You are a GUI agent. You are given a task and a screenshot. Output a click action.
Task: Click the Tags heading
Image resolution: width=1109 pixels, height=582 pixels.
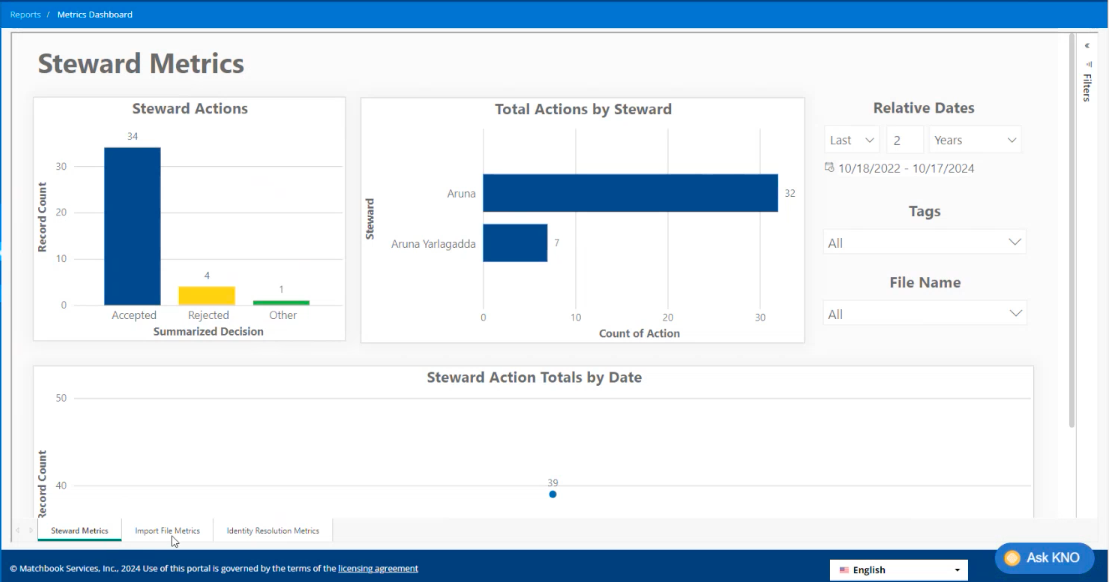[x=924, y=211]
